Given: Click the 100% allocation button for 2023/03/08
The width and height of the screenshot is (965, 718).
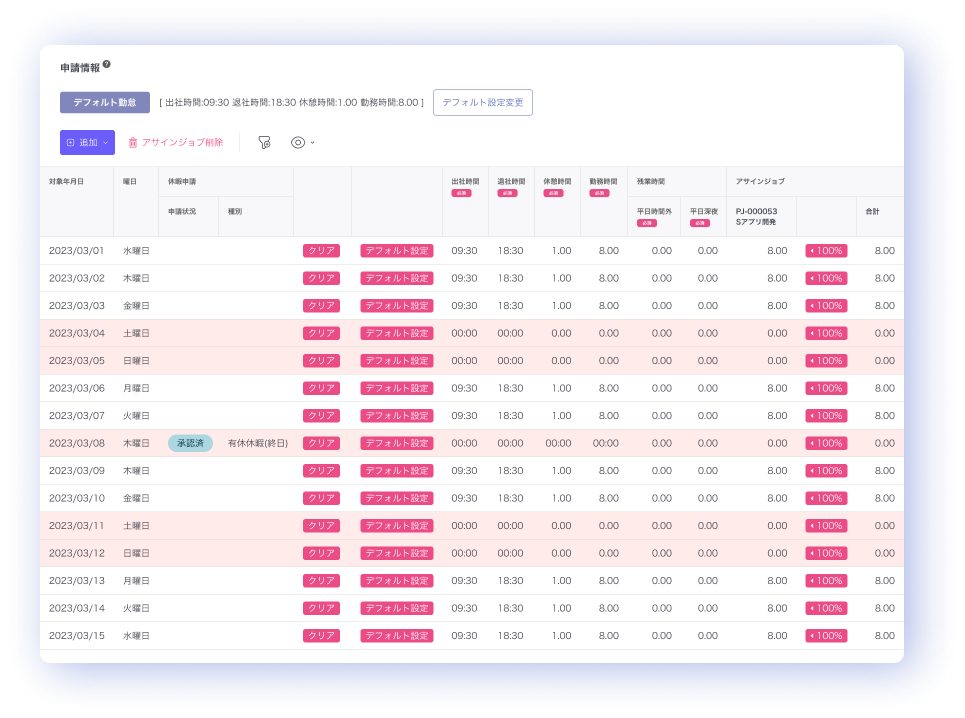Looking at the screenshot, I should [826, 443].
